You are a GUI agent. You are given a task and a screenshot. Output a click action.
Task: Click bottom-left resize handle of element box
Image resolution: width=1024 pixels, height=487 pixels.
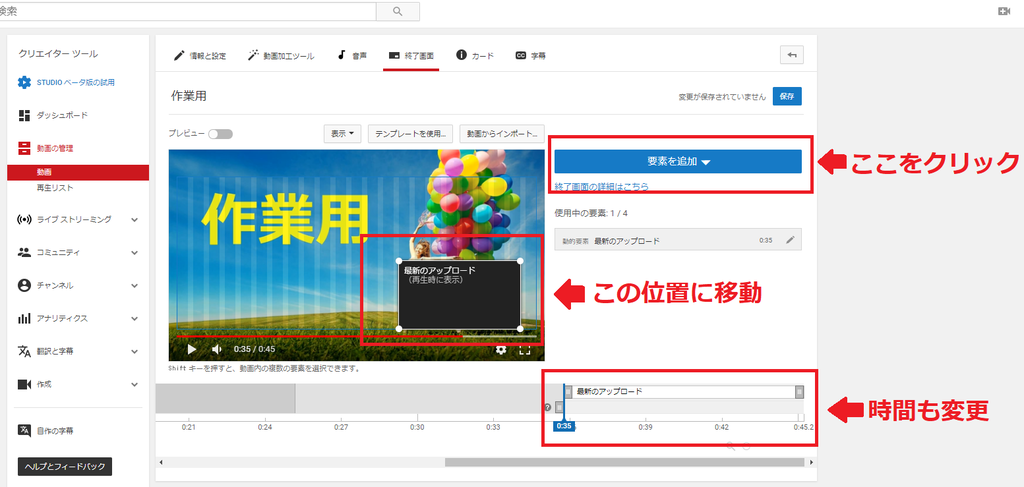pos(398,329)
